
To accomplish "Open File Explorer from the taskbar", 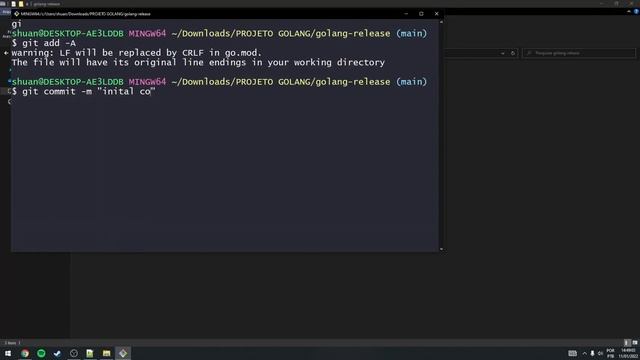I will (106, 353).
